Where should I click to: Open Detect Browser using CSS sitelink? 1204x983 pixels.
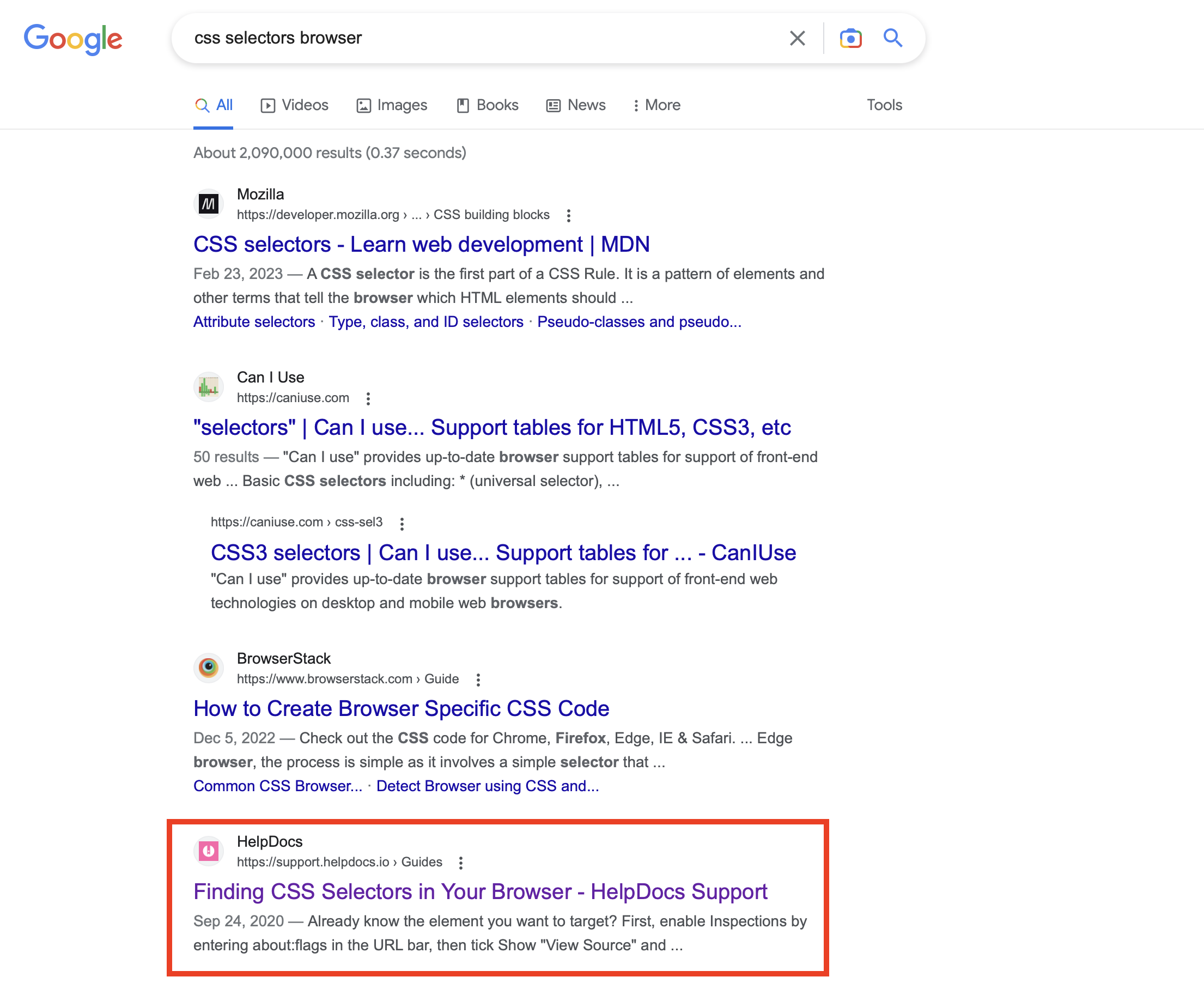click(487, 786)
